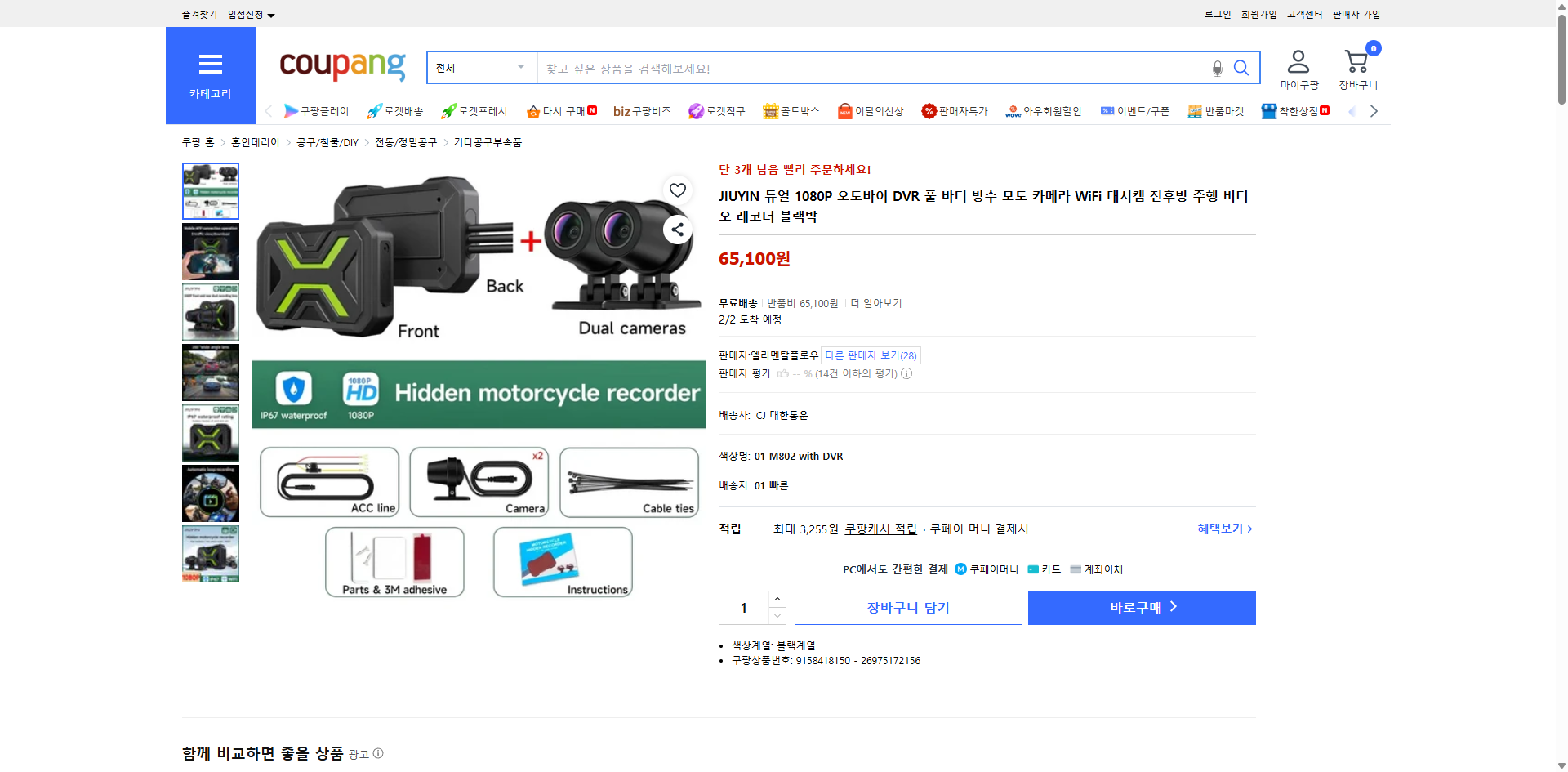This screenshot has width=1568, height=772.
Task: Select the second product thumbnail in sidebar
Action: point(210,252)
